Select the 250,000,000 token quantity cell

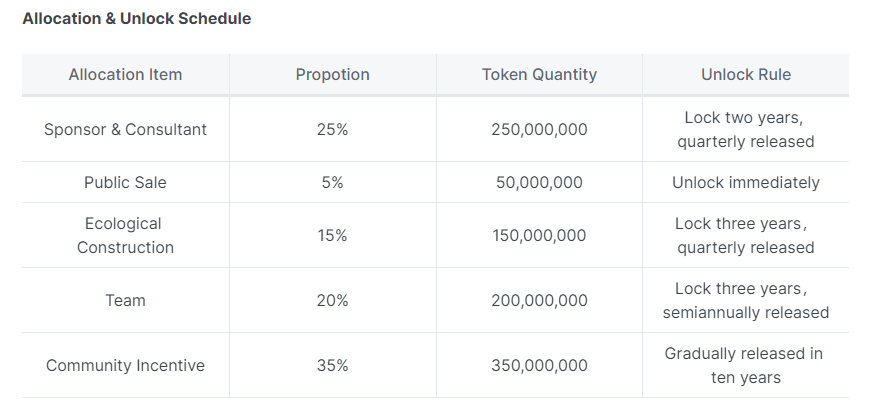[x=539, y=130]
